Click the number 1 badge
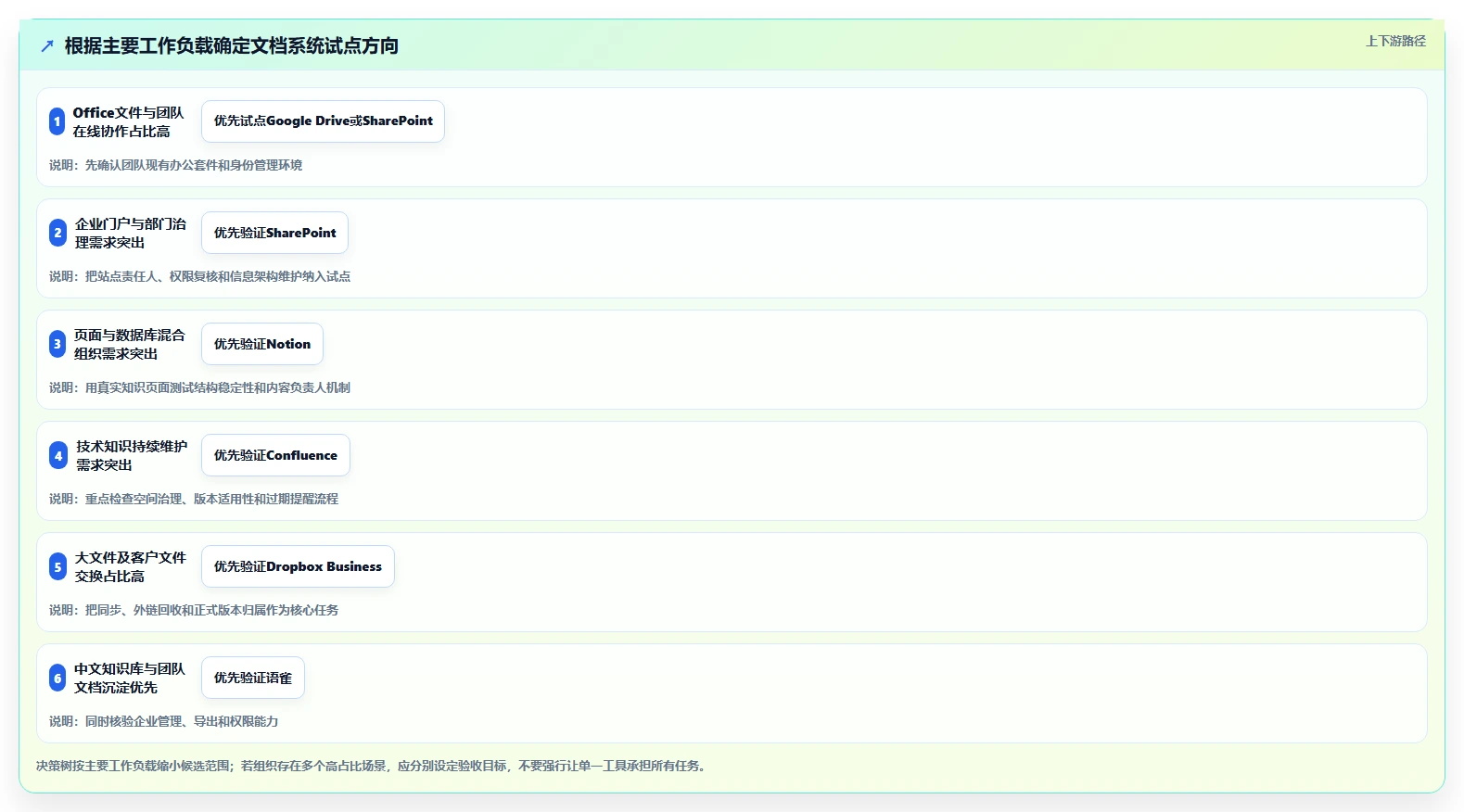Viewport: 1464px width, 812px height. (x=57, y=121)
